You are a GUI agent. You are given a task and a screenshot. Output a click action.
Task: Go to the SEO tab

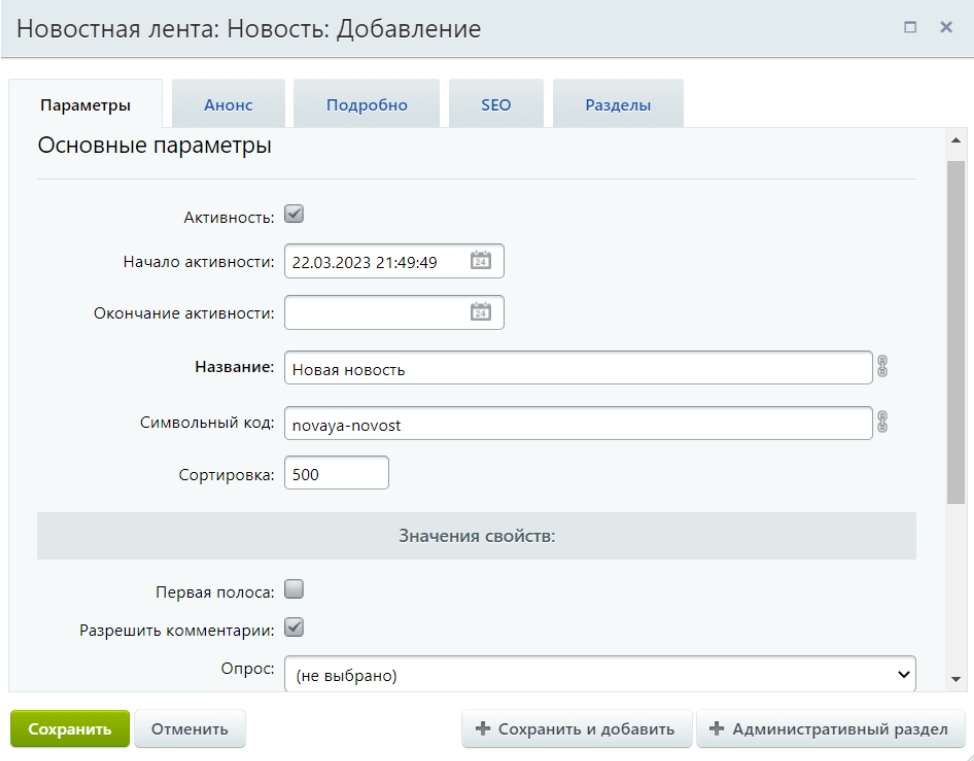point(496,105)
